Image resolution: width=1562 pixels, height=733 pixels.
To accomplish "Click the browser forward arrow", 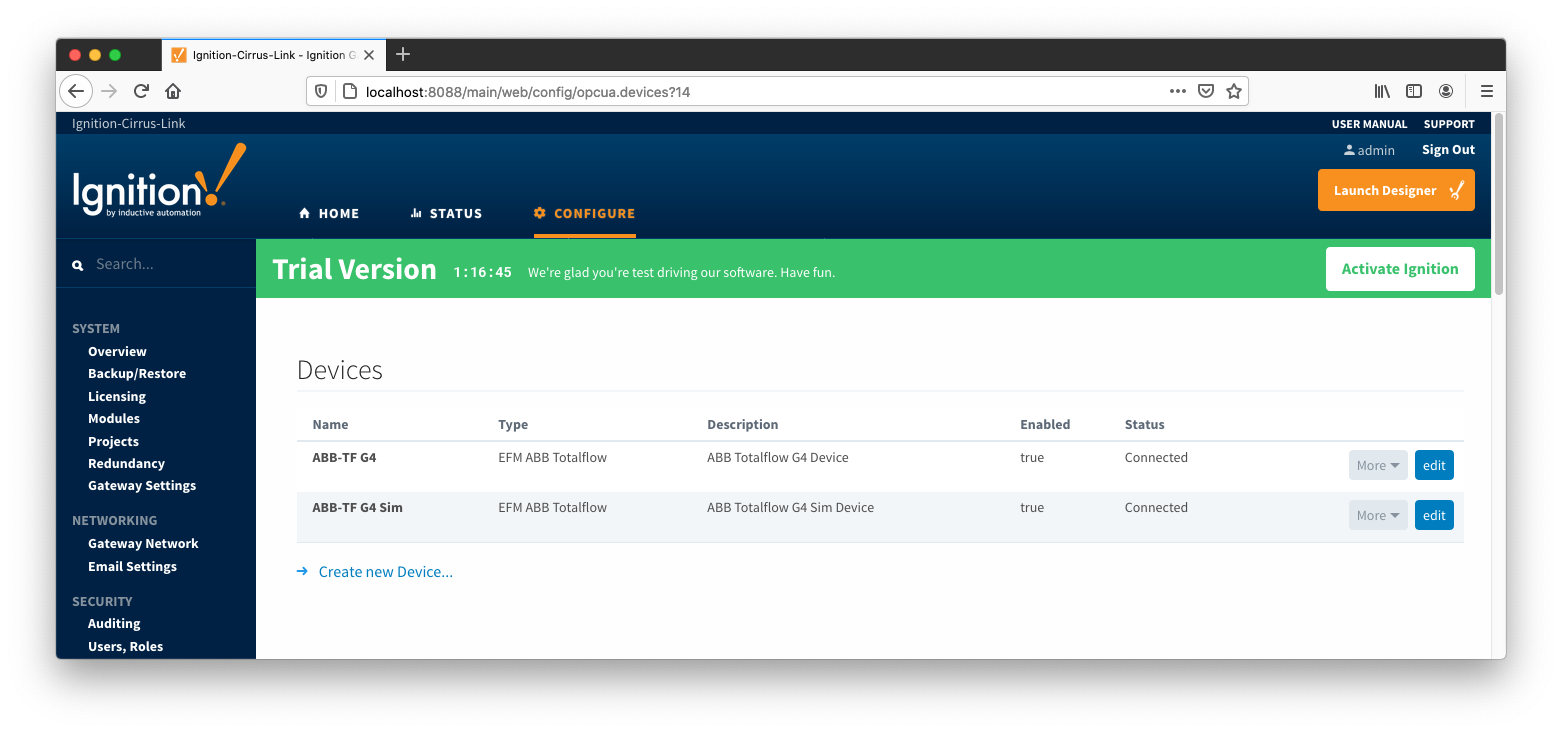I will click(109, 91).
